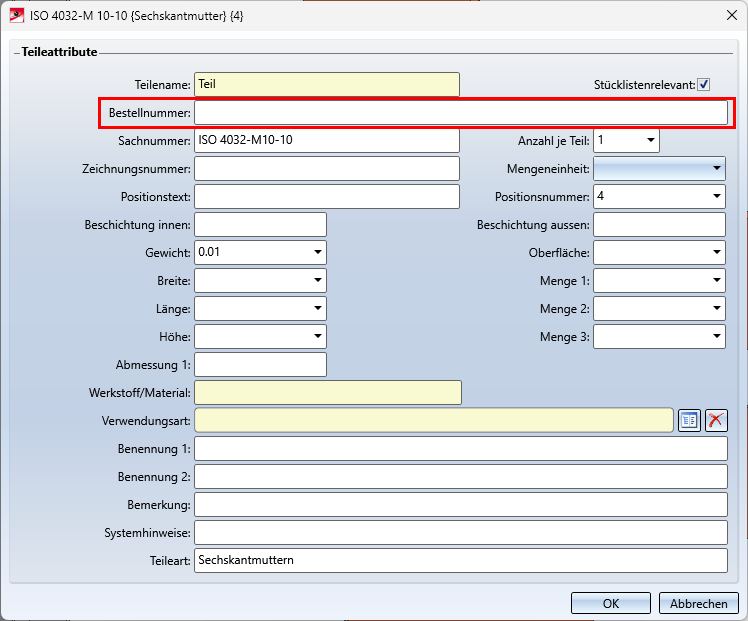Image resolution: width=748 pixels, height=621 pixels.
Task: Expand the Menge 1 dropdown
Action: point(717,281)
